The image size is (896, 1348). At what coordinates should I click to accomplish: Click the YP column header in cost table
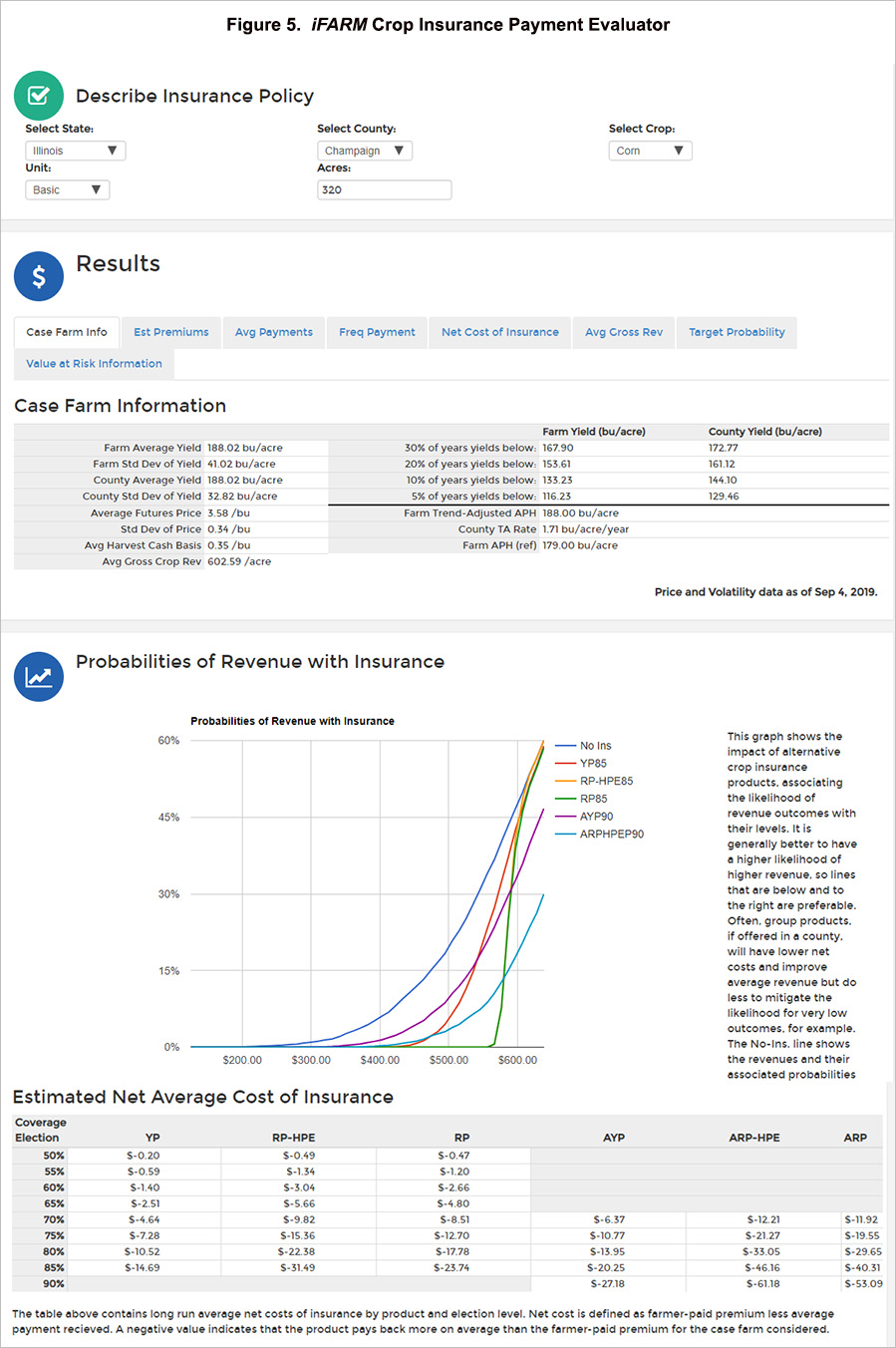(x=152, y=1138)
